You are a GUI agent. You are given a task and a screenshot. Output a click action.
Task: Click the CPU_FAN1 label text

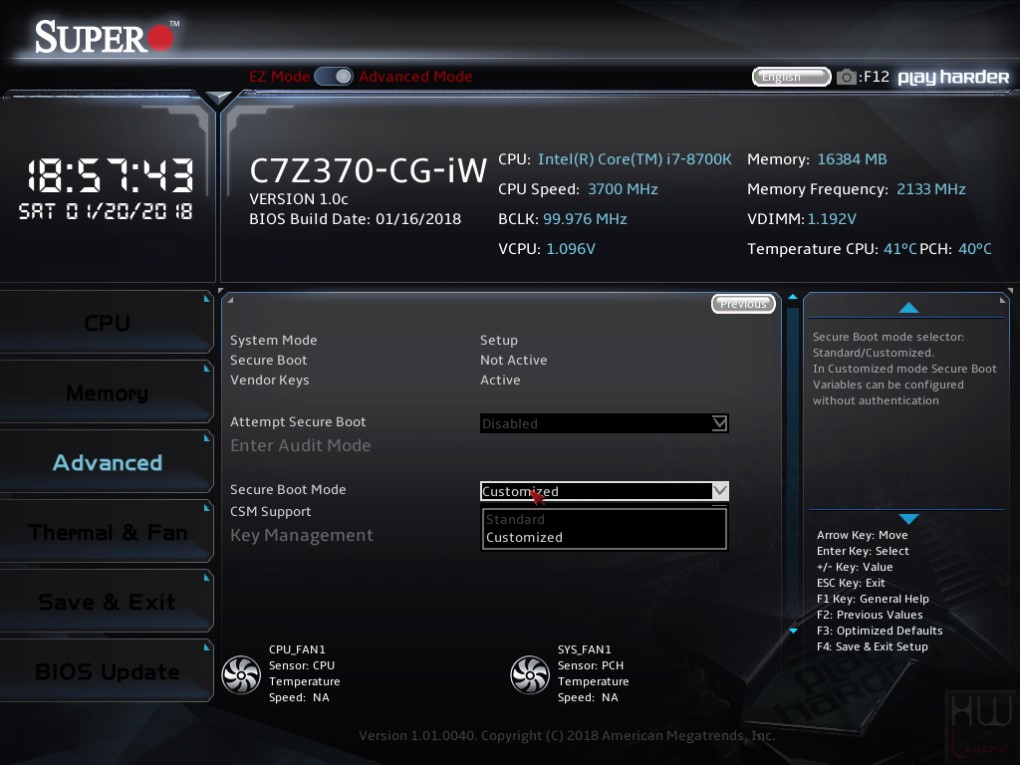point(297,649)
